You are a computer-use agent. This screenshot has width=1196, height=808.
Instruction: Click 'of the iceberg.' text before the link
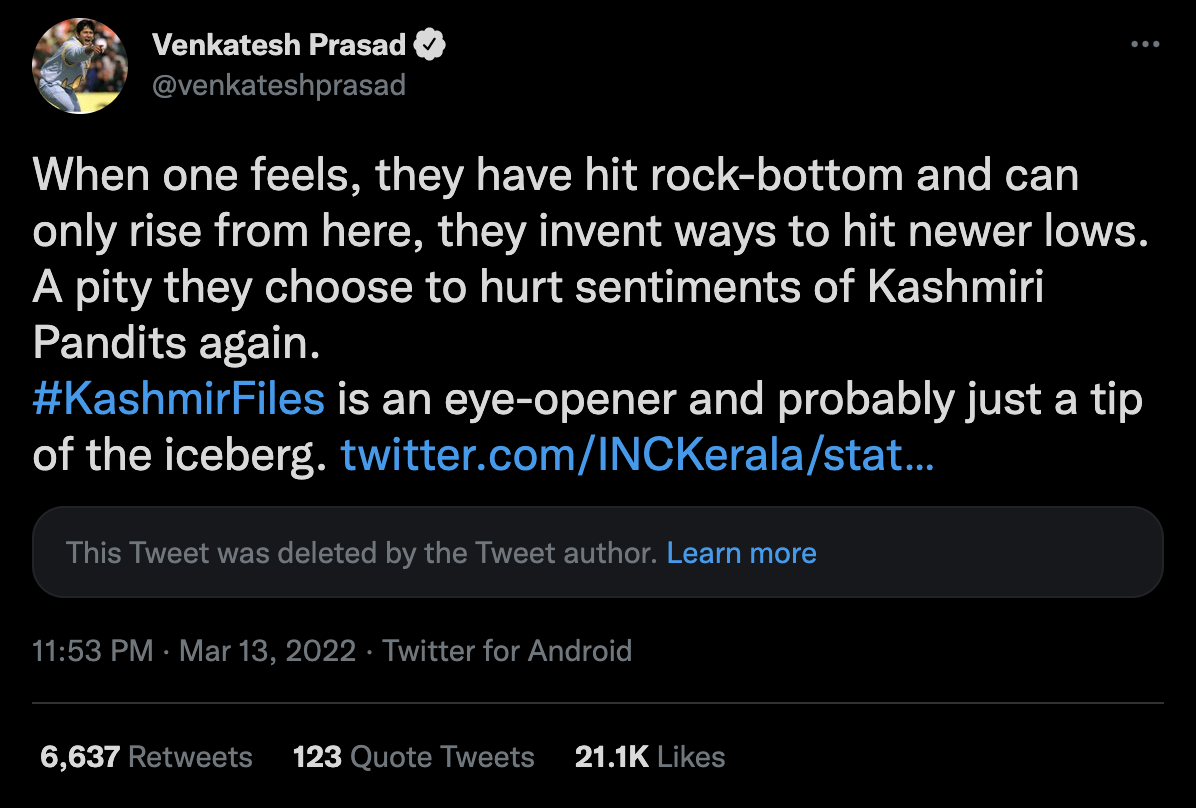(x=180, y=456)
